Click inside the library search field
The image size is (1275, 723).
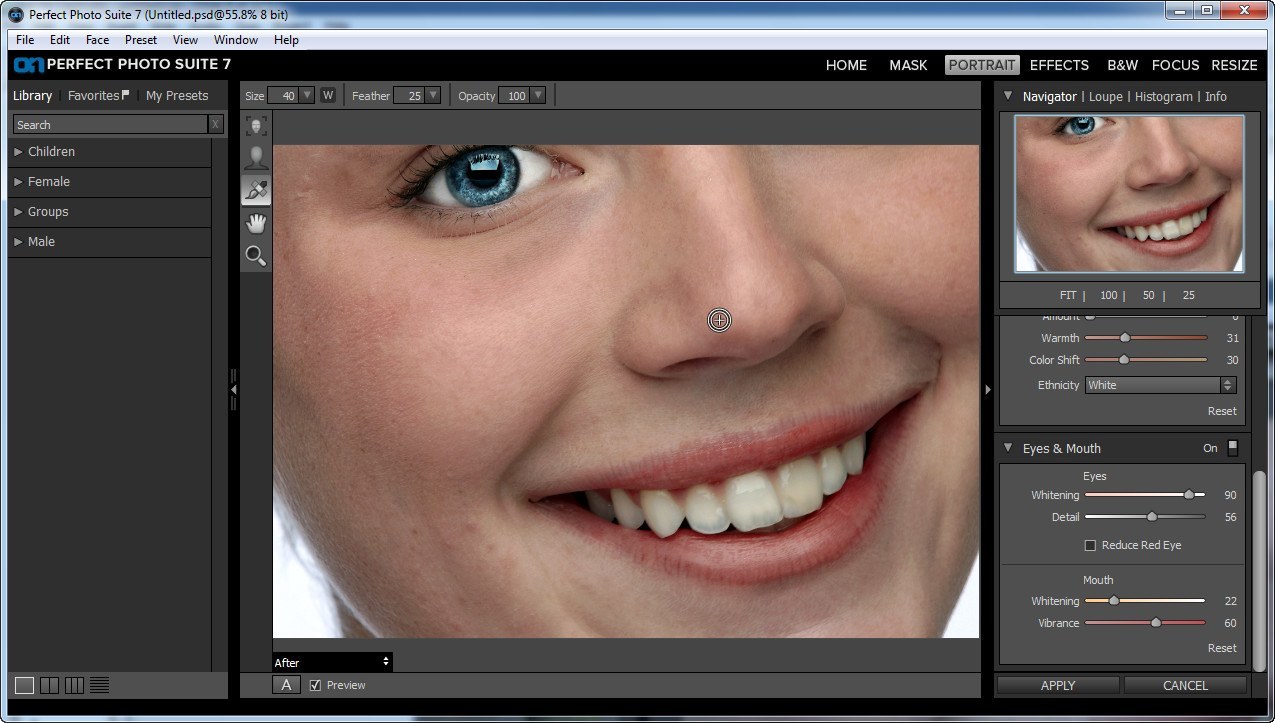[x=110, y=124]
